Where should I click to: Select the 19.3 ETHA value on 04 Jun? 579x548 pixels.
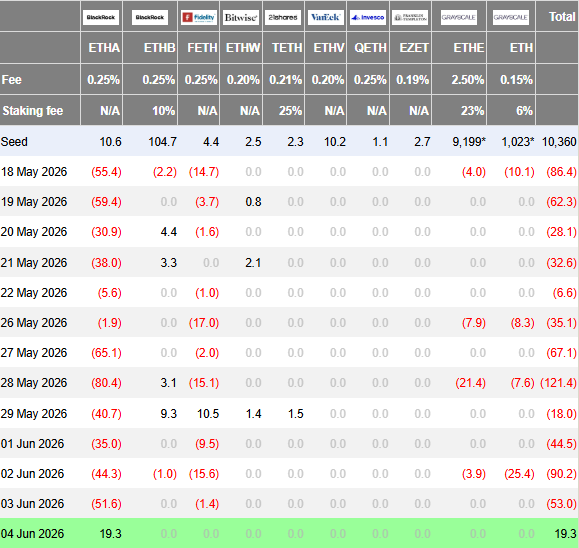pos(110,534)
